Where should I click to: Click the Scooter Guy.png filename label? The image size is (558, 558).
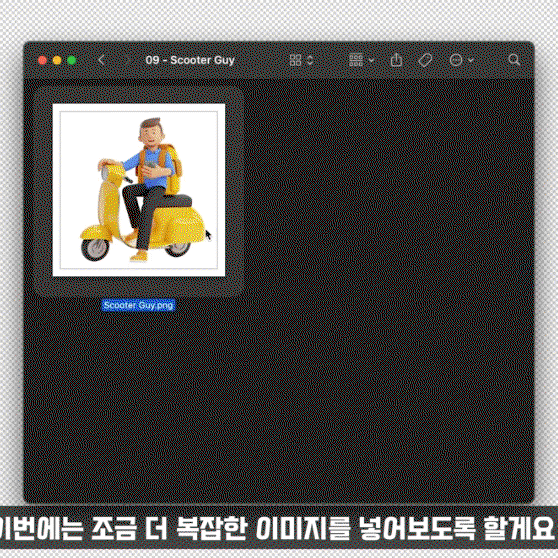click(138, 305)
